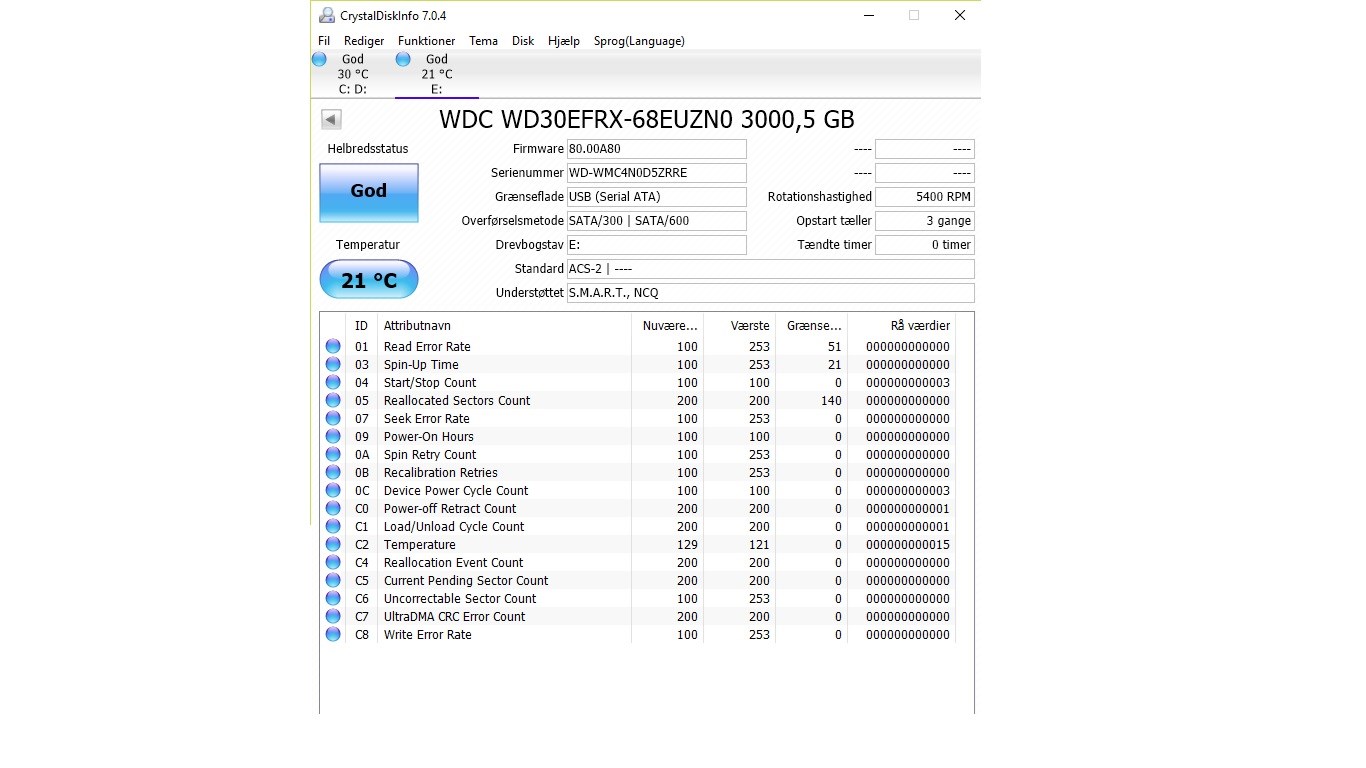Click status orb for Power-On Hours row
Image resolution: width=1366 pixels, height=768 pixels.
click(x=333, y=436)
